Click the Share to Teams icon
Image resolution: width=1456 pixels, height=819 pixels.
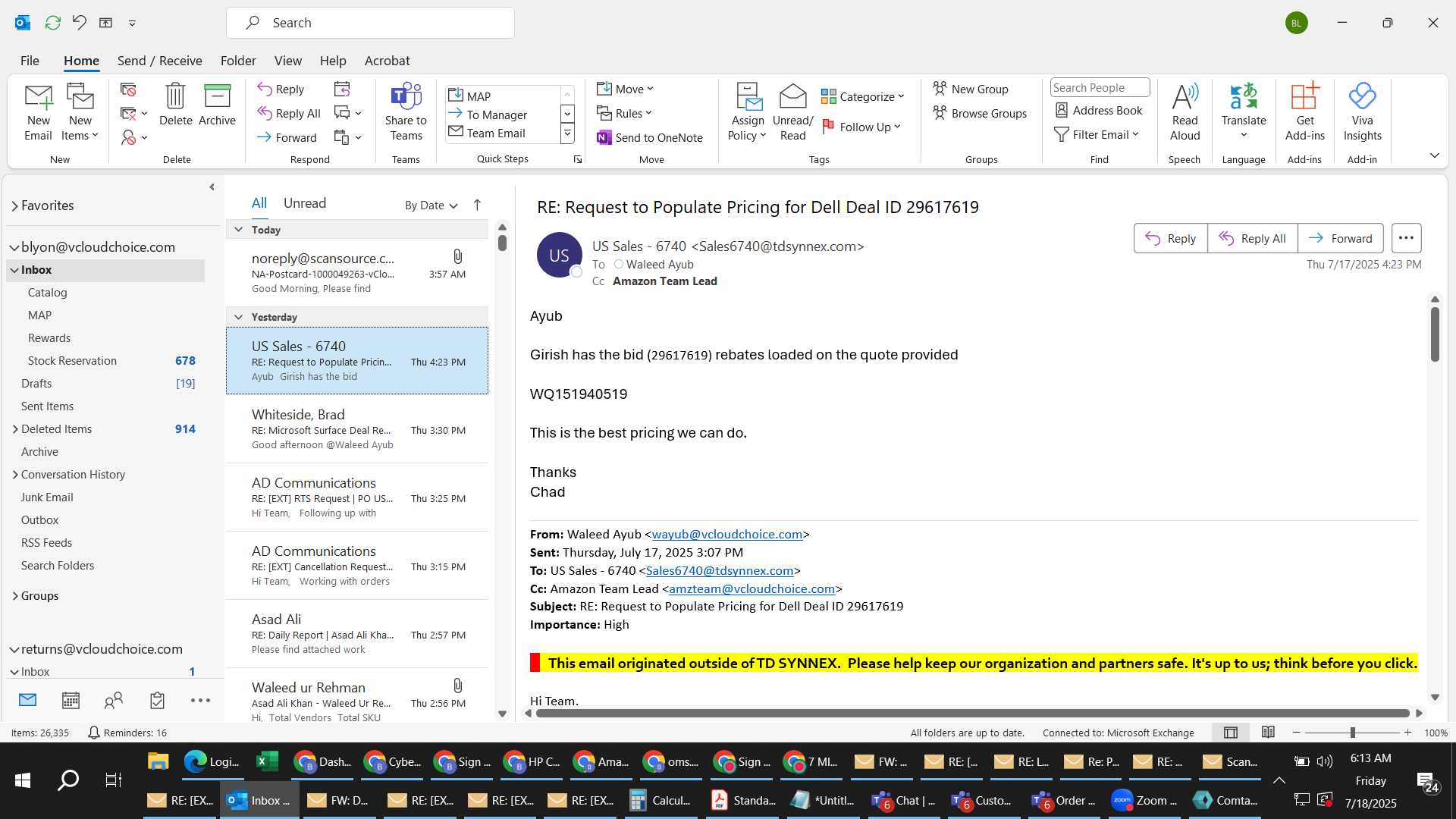pos(406,112)
